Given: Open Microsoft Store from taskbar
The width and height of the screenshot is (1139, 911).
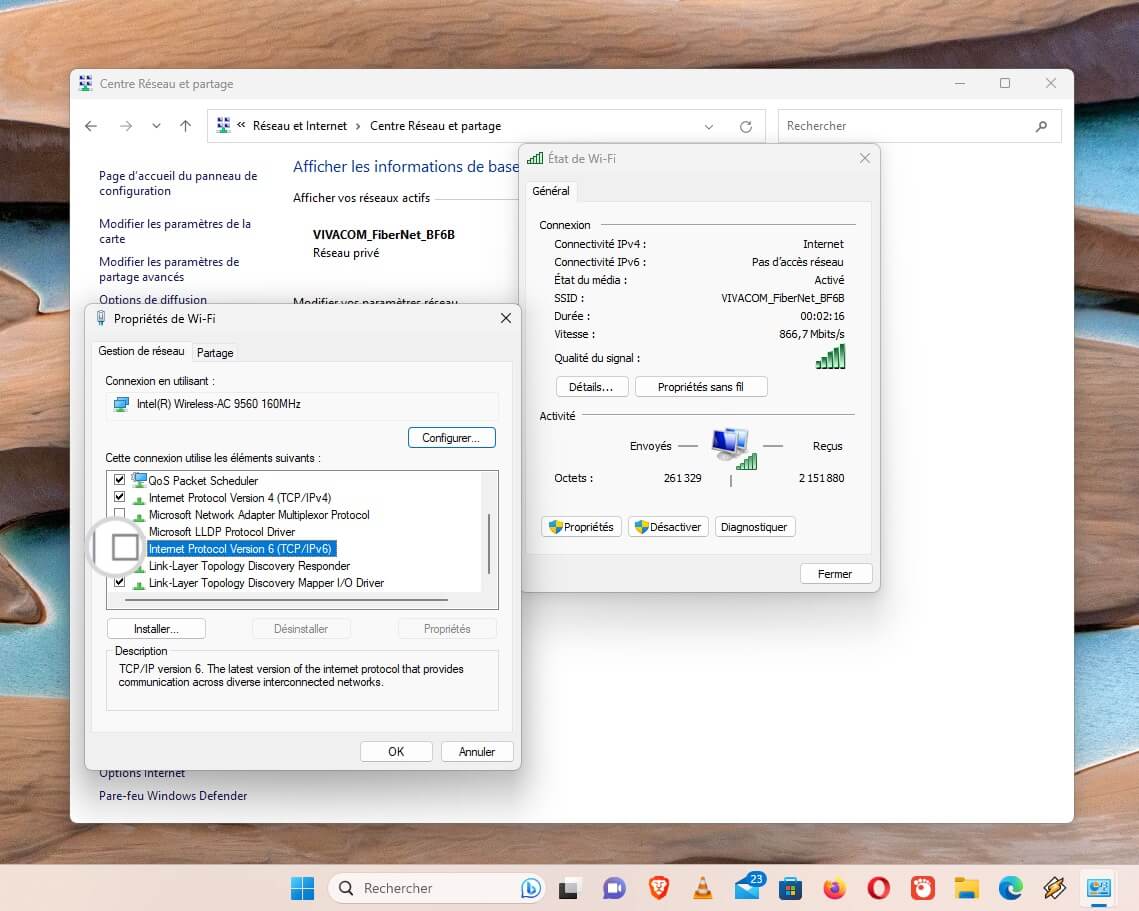Looking at the screenshot, I should 790,888.
